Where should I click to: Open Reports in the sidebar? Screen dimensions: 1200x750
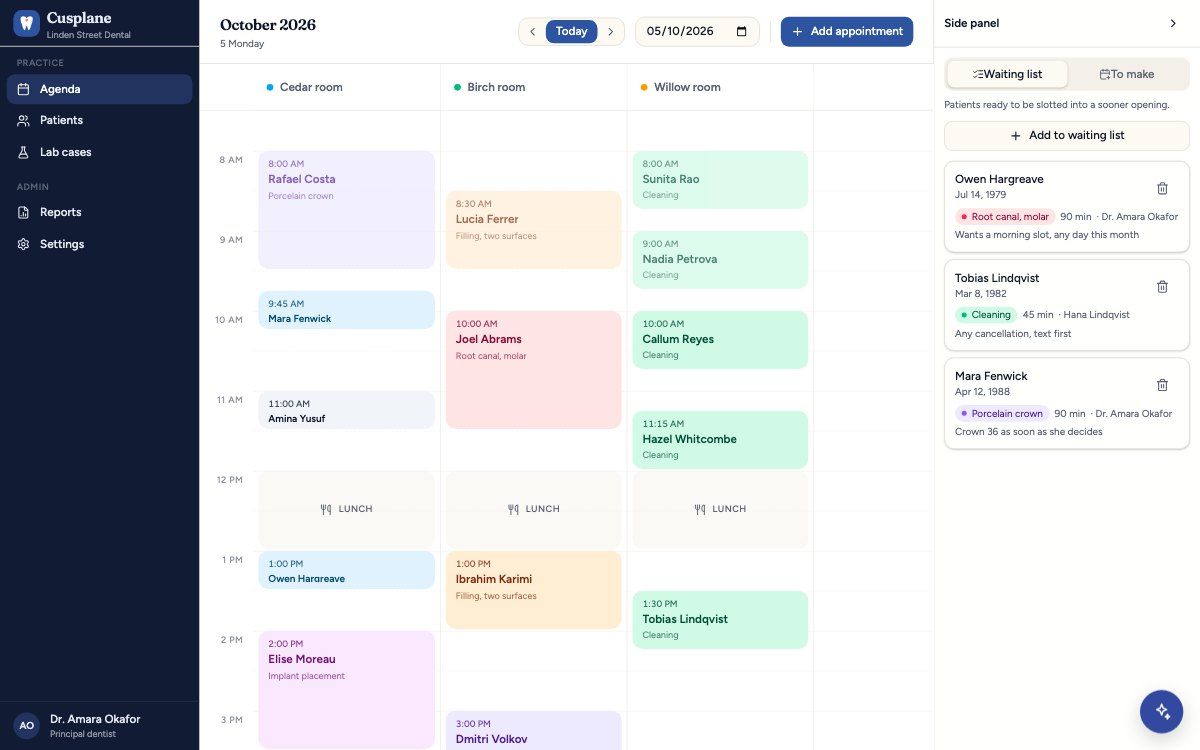pyautogui.click(x=99, y=212)
